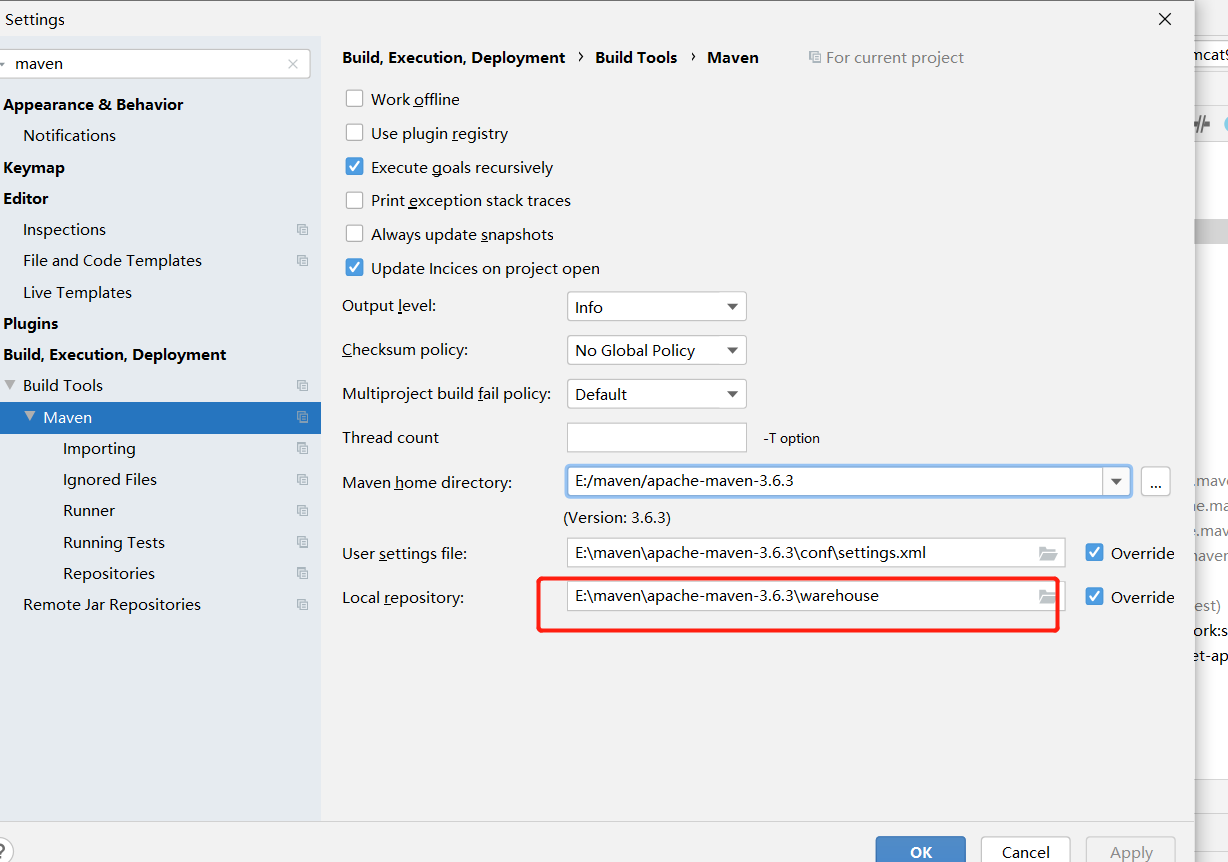The height and width of the screenshot is (862, 1228).
Task: Click the ... browse button for Maven home
Action: pos(1155,482)
